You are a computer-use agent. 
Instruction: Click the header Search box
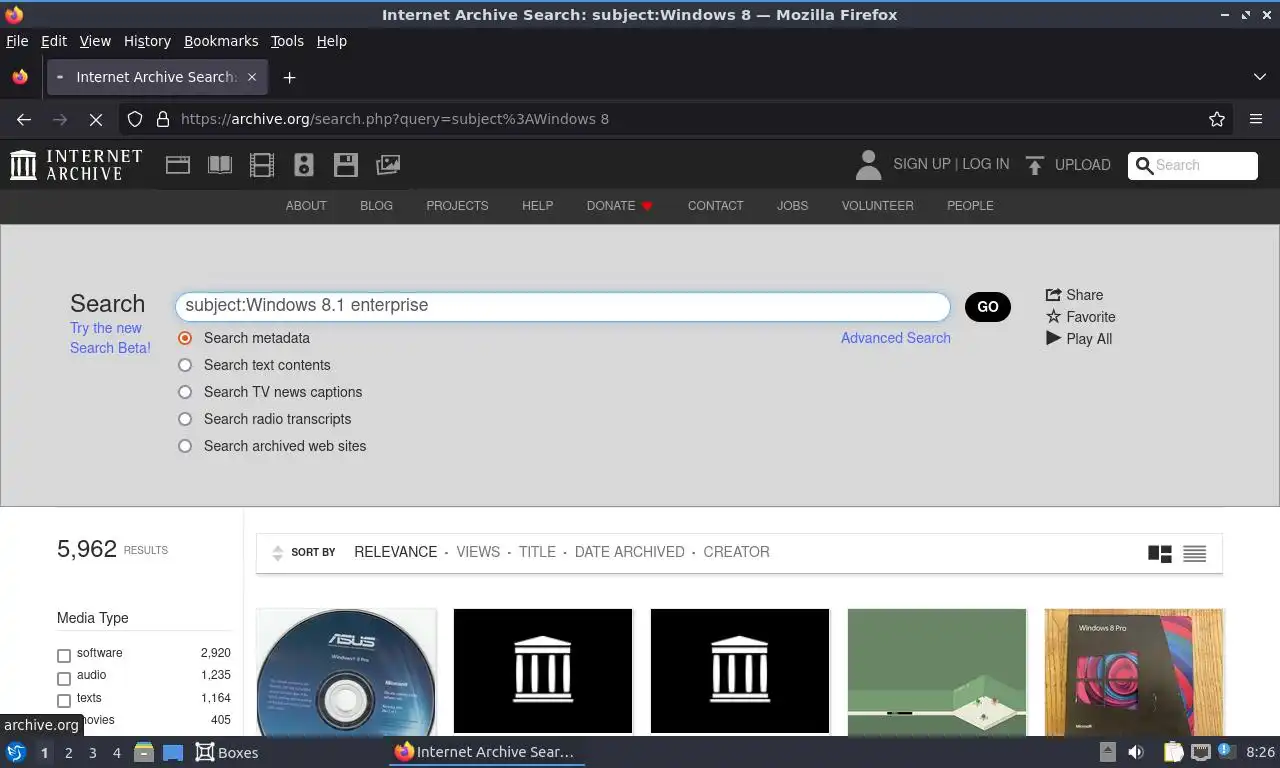point(1193,166)
